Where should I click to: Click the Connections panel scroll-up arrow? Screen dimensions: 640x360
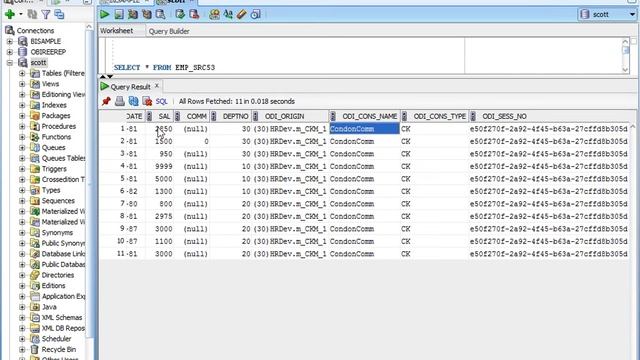click(89, 27)
